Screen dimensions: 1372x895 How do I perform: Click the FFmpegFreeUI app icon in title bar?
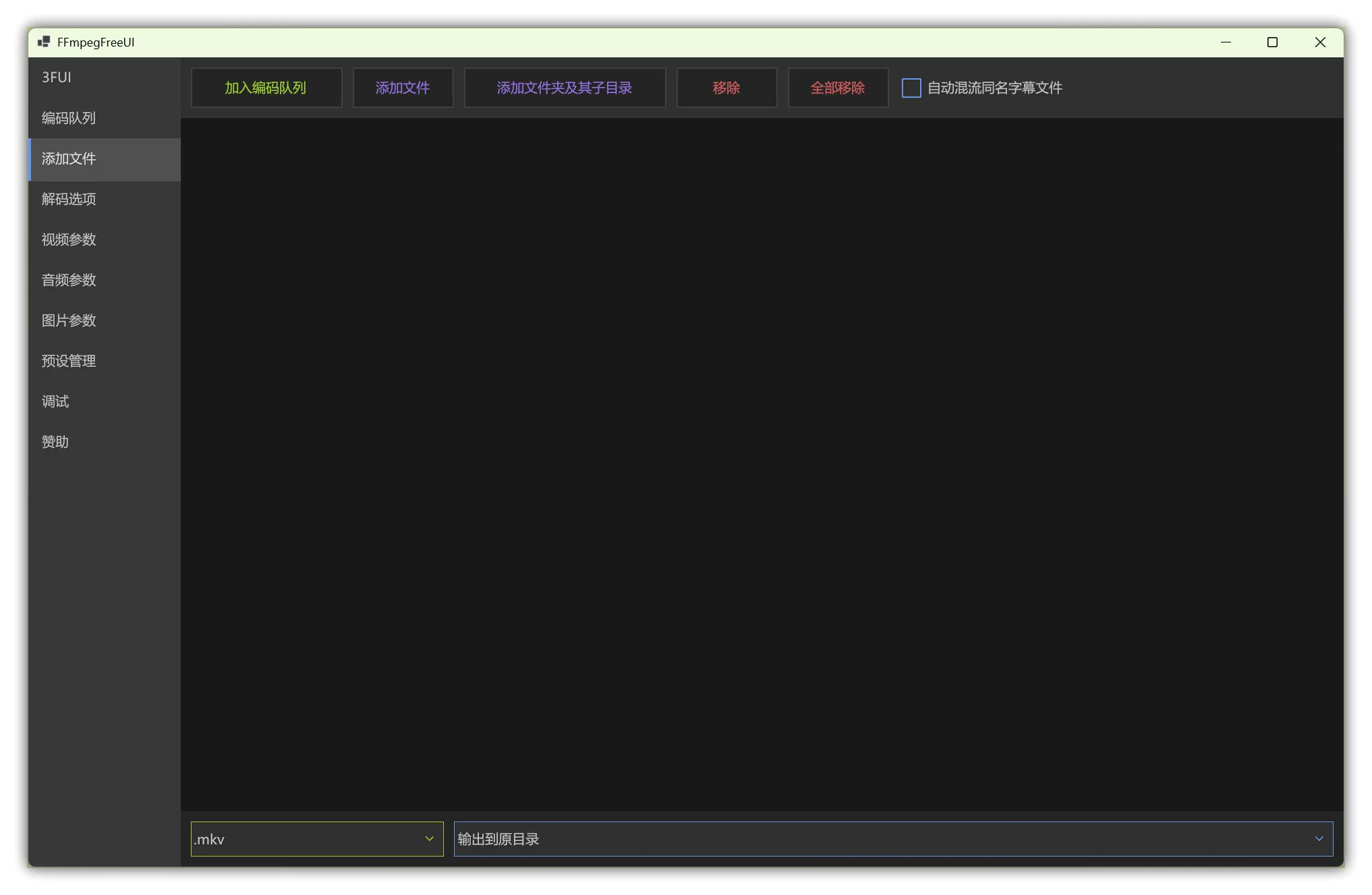[44, 42]
